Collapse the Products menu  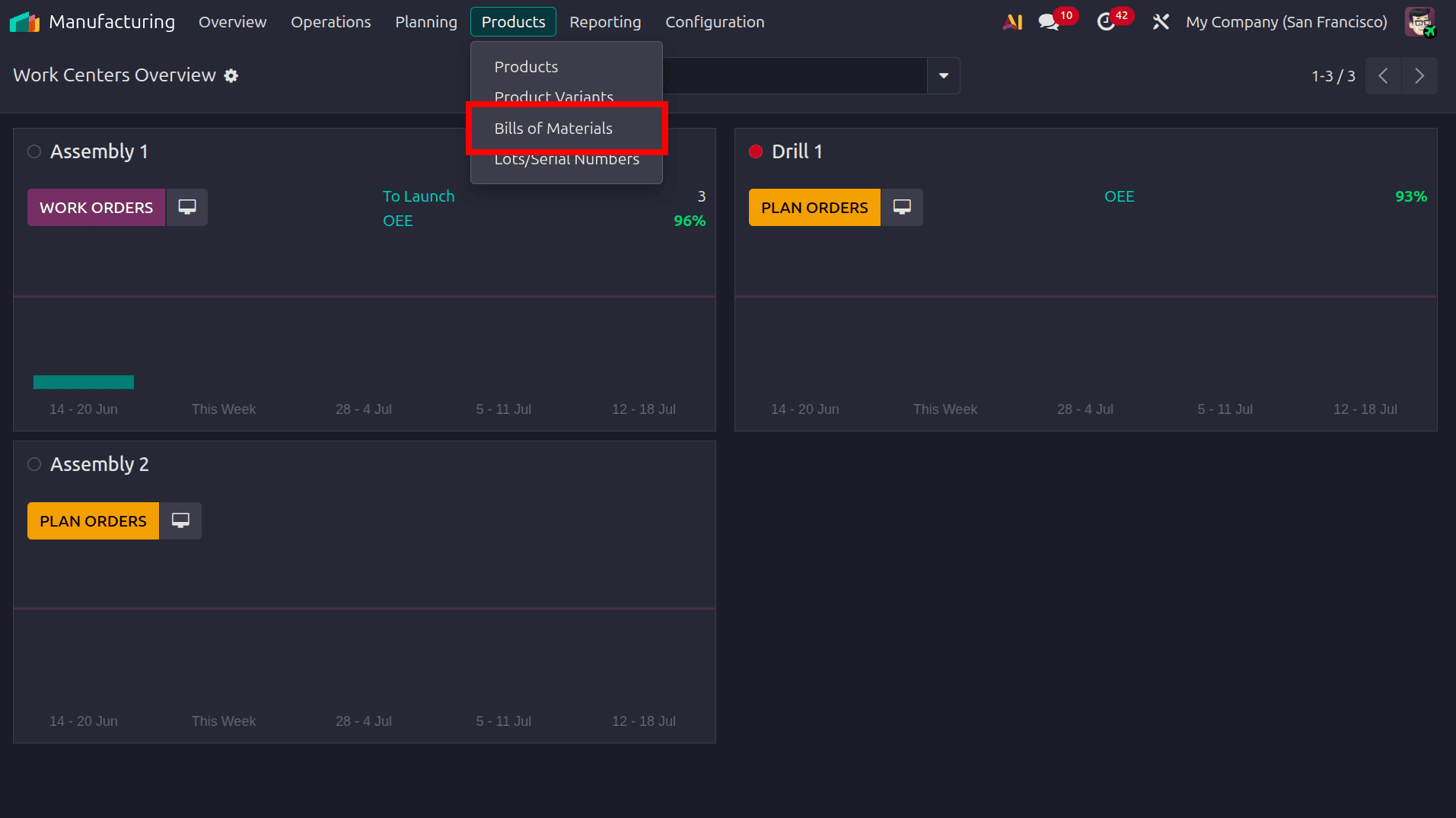point(513,22)
